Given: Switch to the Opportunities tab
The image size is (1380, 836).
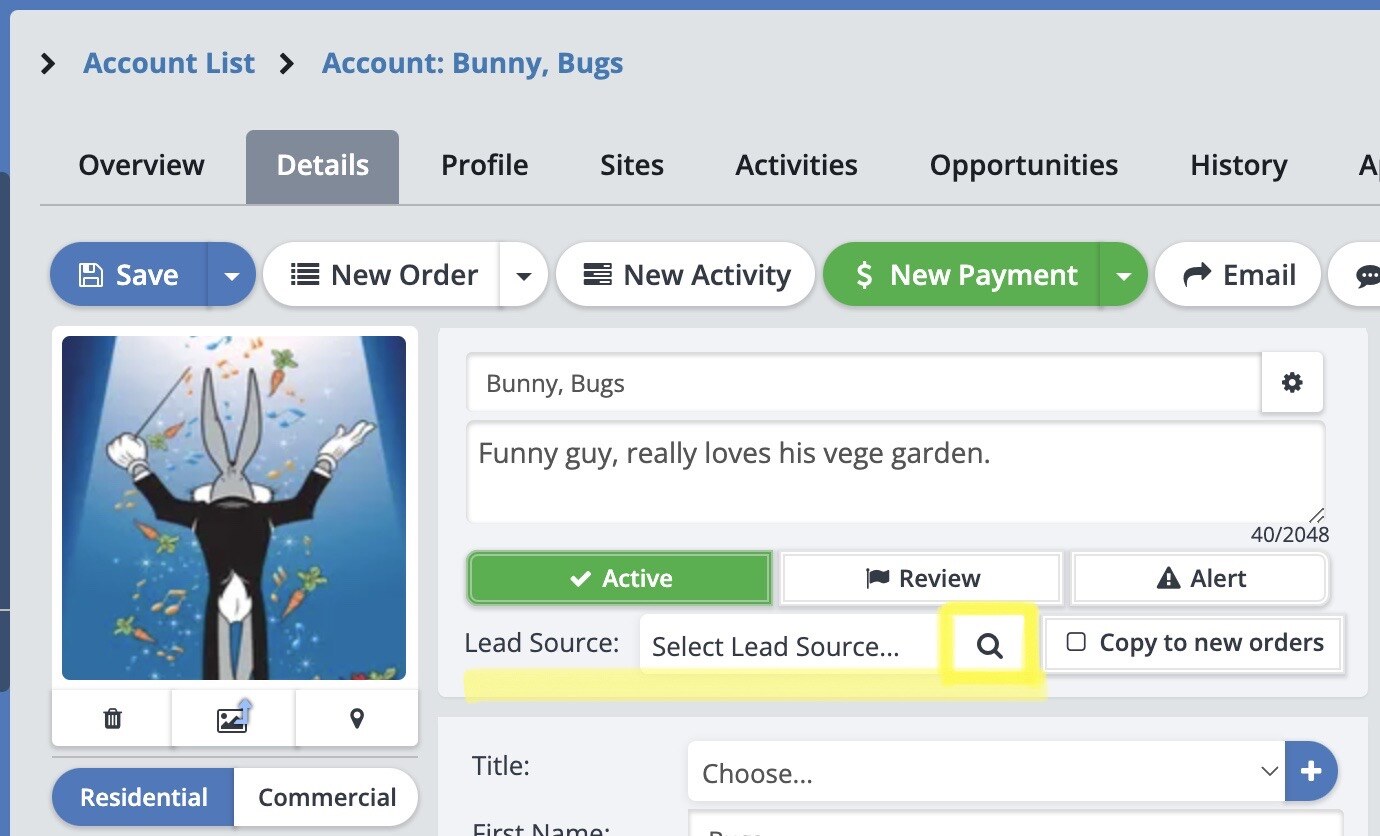Looking at the screenshot, I should [x=1023, y=165].
